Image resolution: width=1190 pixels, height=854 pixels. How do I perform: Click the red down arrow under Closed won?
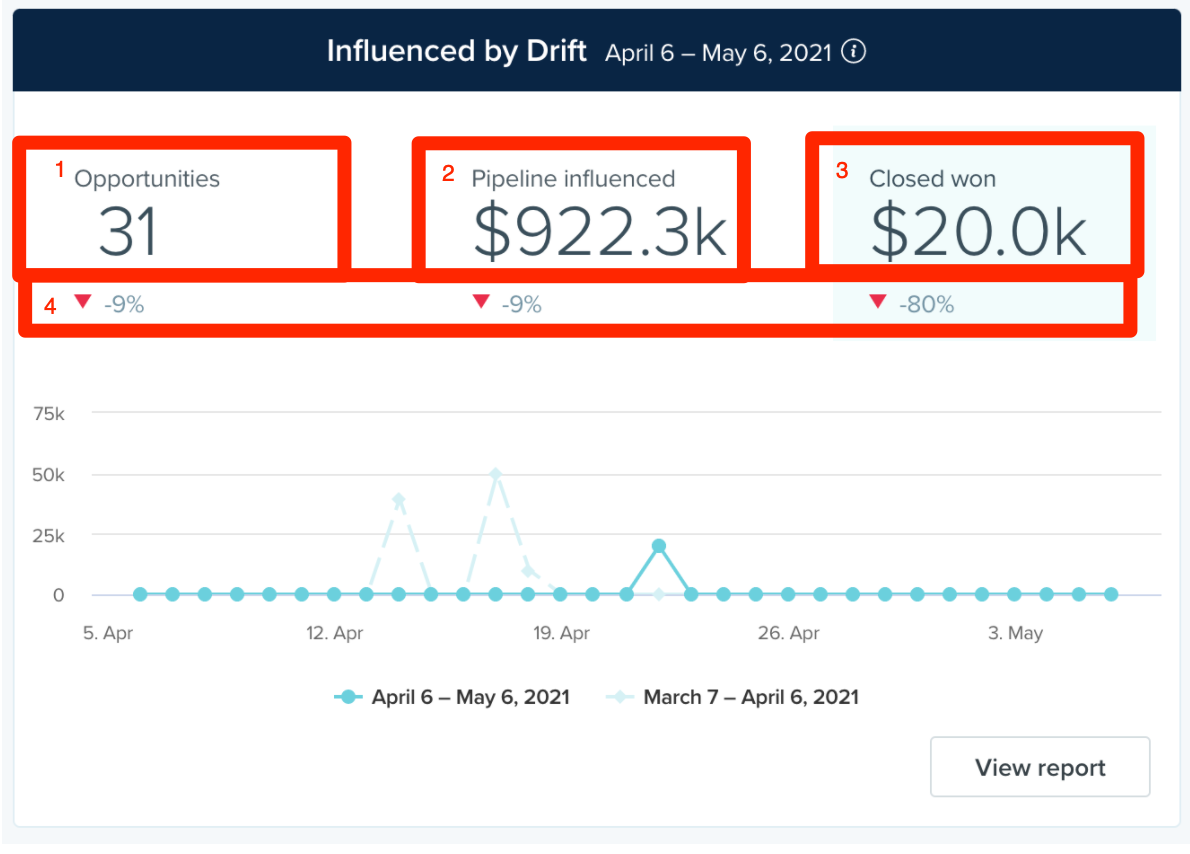click(878, 301)
